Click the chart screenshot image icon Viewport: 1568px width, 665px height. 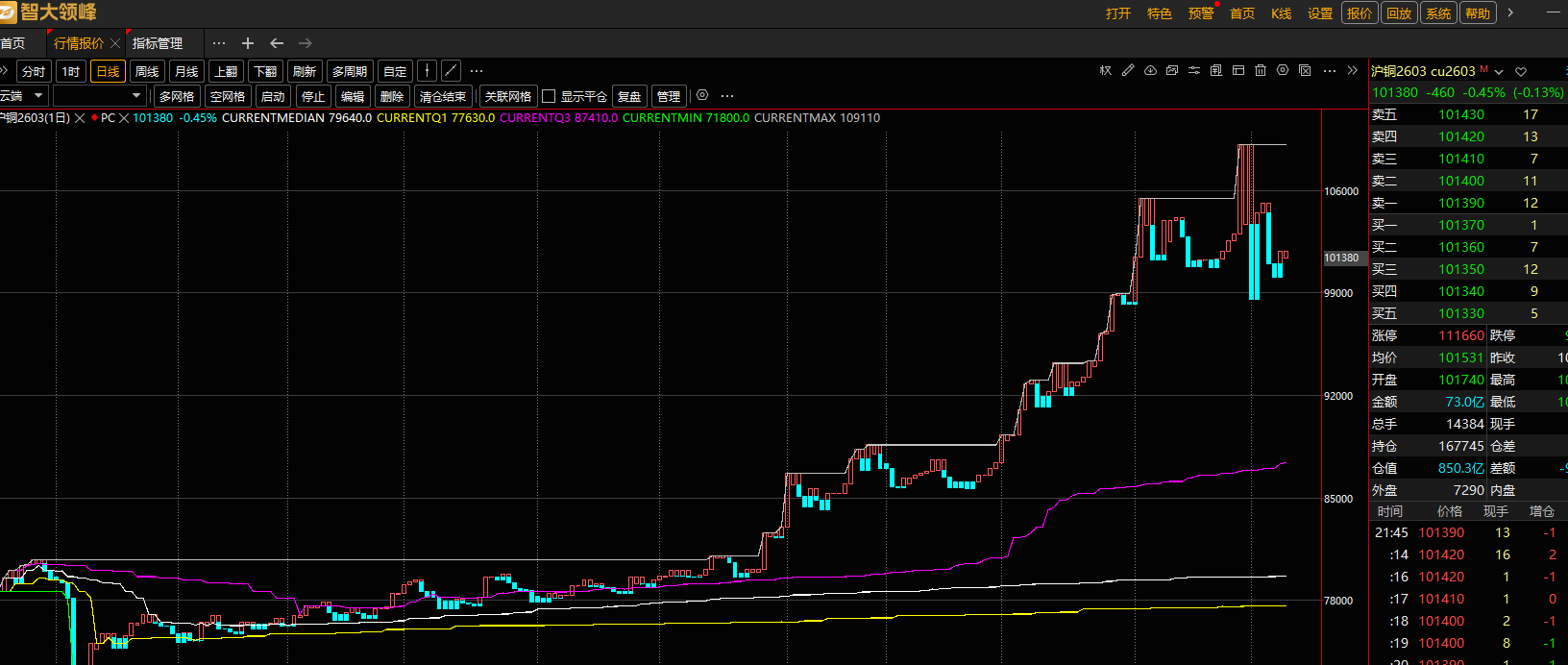(x=1172, y=70)
